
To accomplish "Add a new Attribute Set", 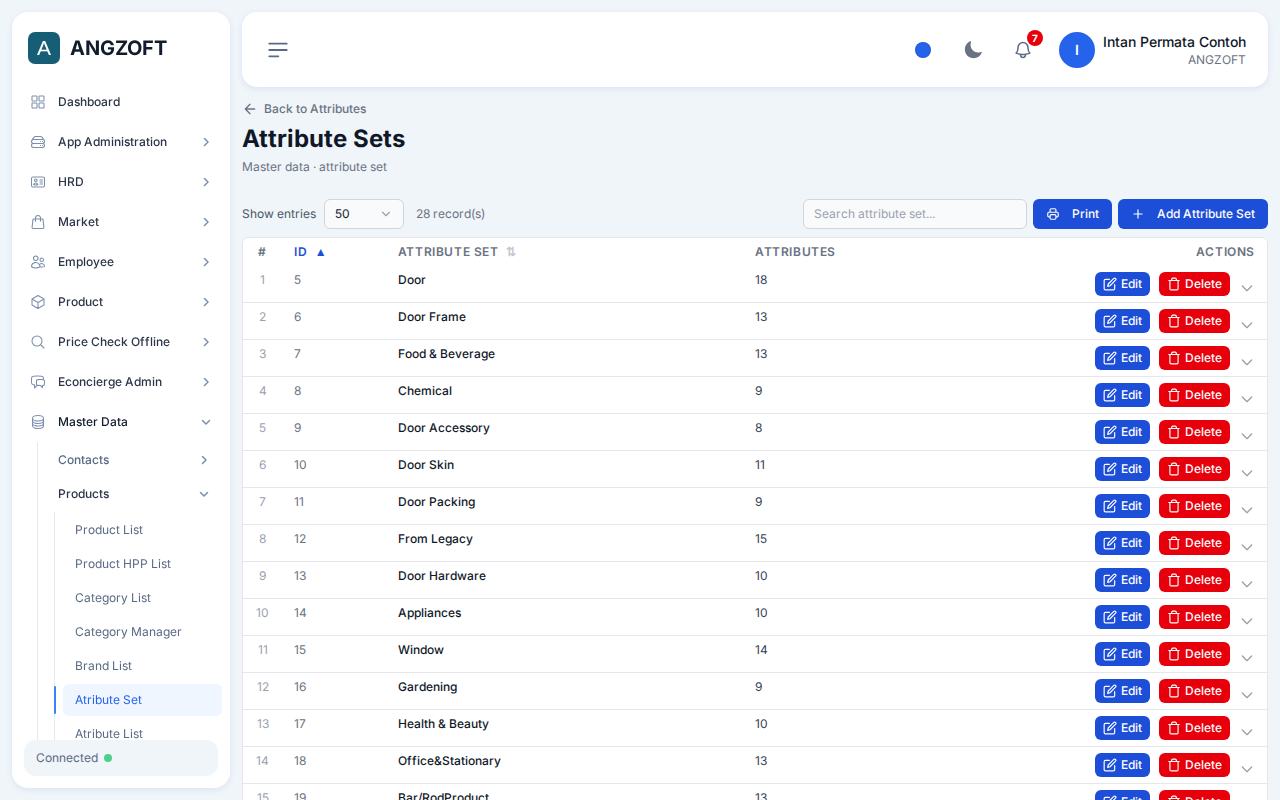I will point(1193,214).
